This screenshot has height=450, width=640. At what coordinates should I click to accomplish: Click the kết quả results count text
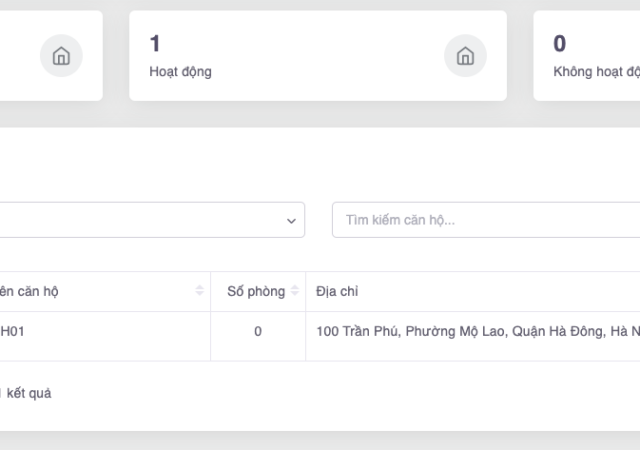coord(28,393)
